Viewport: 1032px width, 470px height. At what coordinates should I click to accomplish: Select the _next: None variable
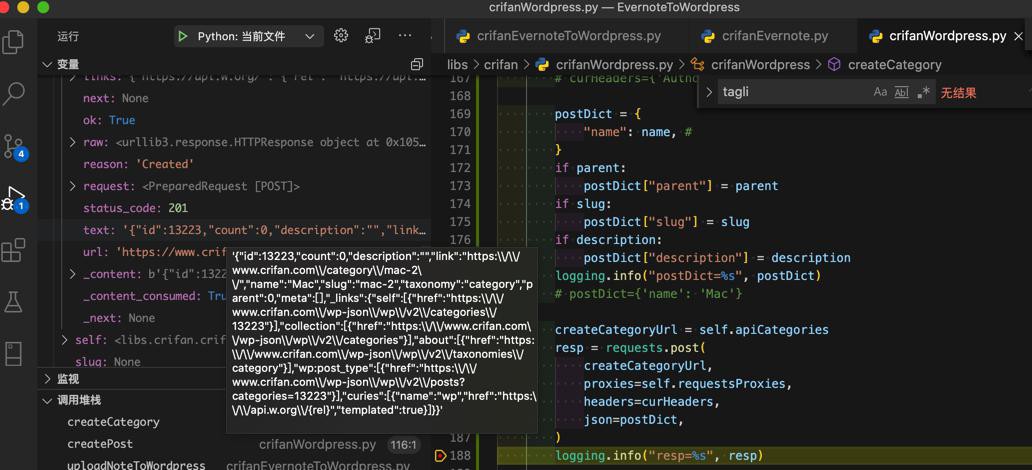click(x=119, y=318)
